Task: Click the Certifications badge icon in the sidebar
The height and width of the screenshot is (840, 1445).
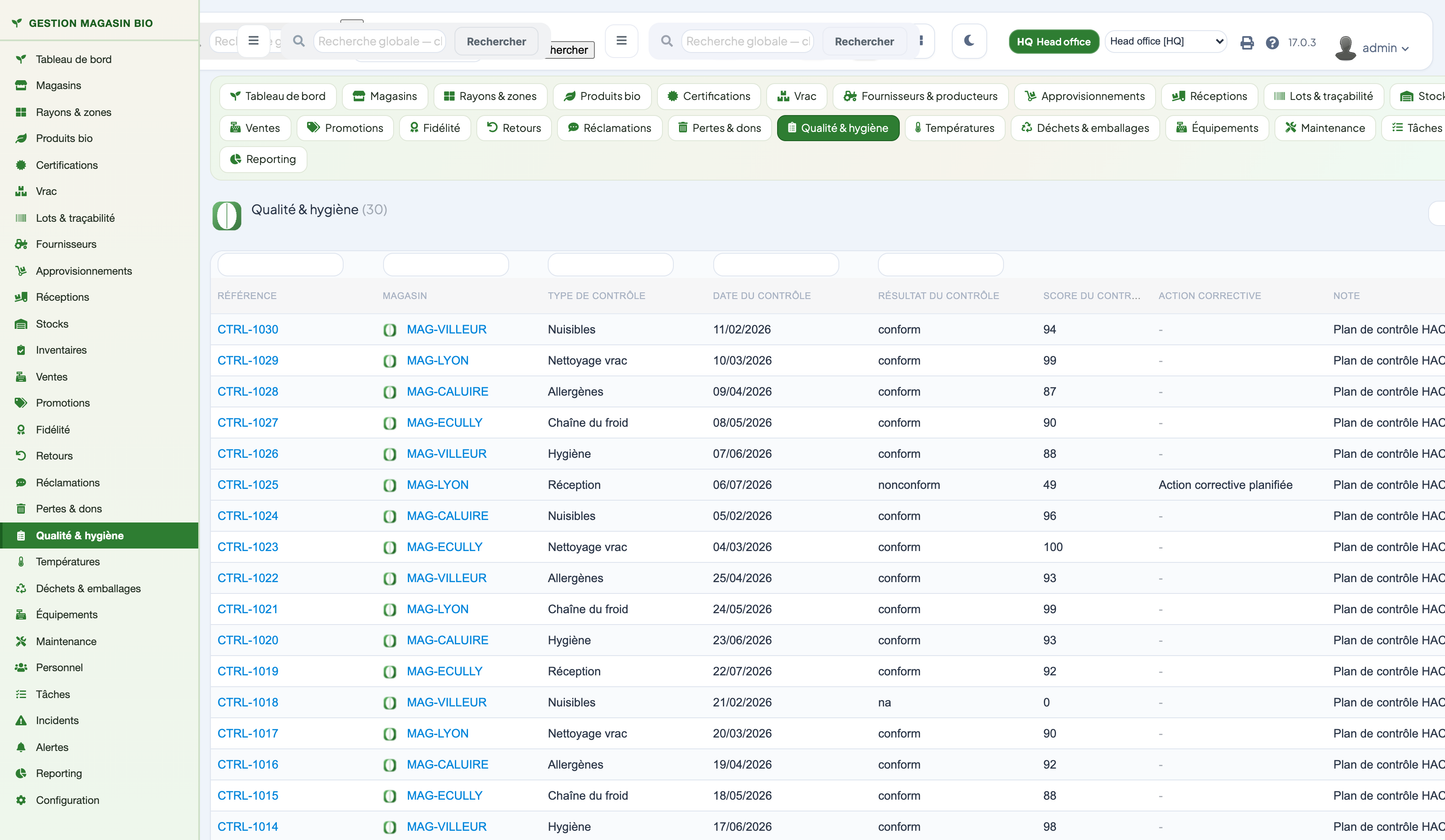Action: tap(21, 165)
